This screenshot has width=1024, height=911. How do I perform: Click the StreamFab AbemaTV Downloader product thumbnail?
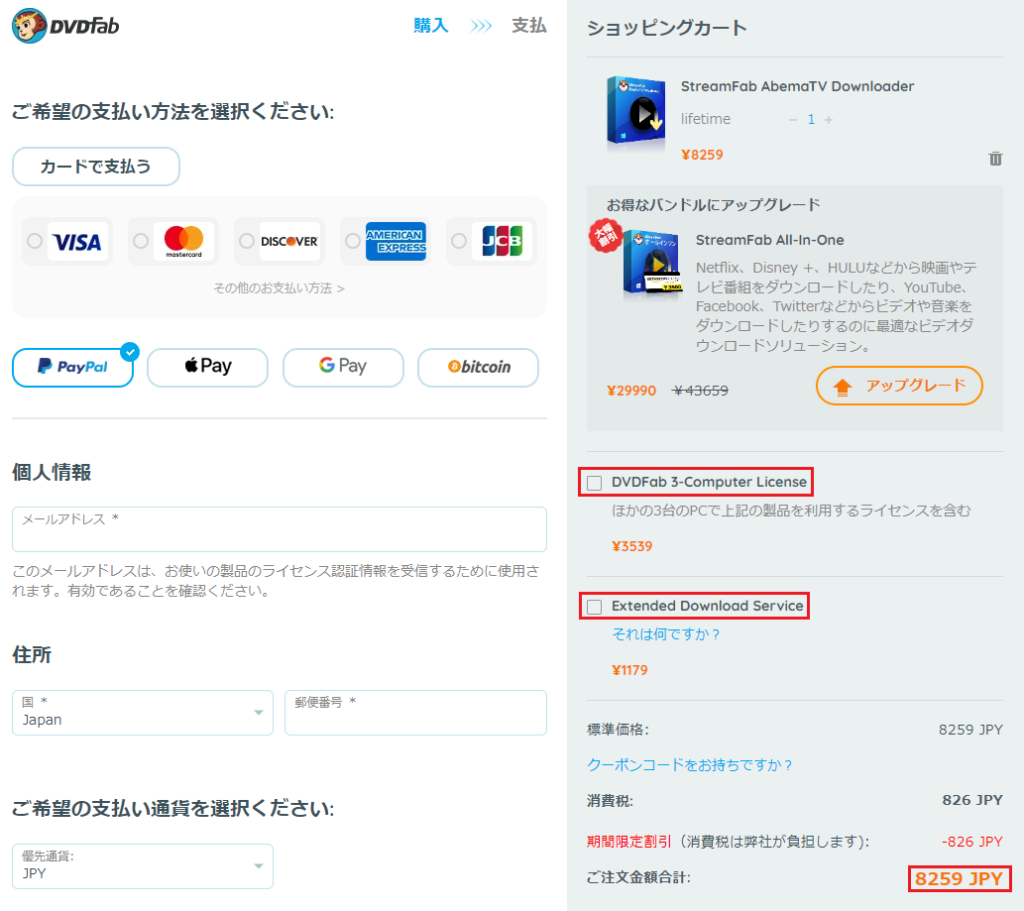coord(635,110)
